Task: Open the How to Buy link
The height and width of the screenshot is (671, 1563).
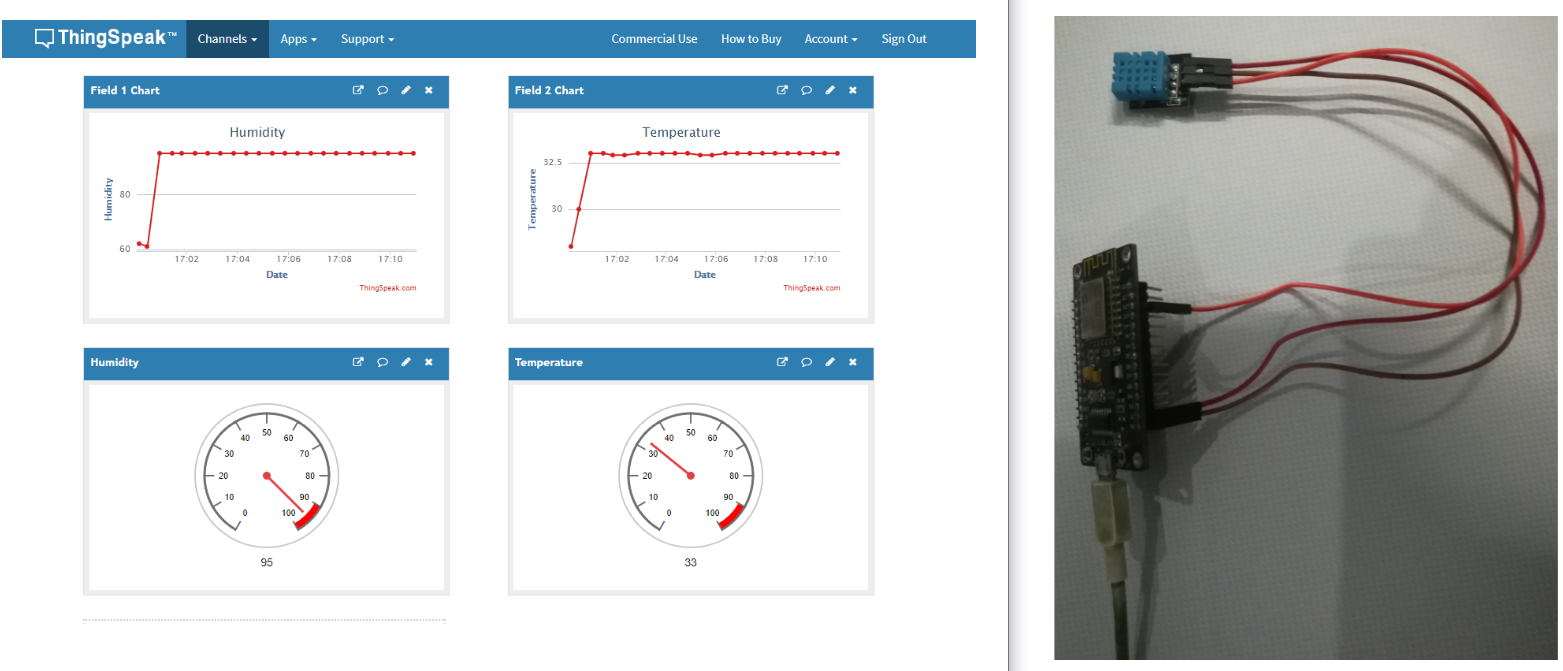Action: point(751,39)
